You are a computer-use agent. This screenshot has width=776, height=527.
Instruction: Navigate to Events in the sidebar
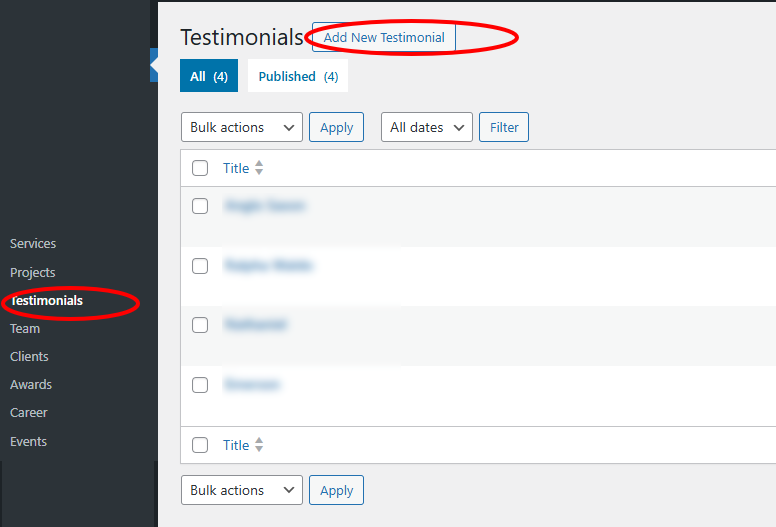coord(29,441)
